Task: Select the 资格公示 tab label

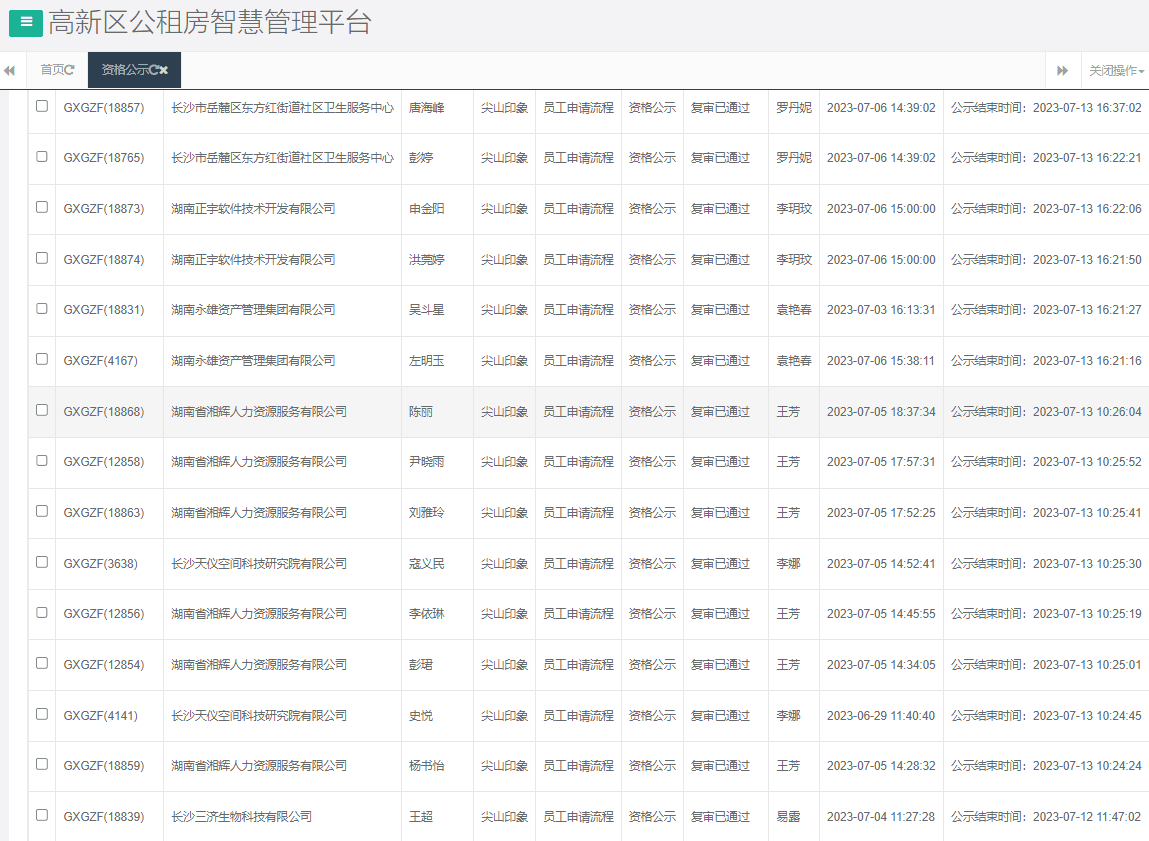Action: 124,70
